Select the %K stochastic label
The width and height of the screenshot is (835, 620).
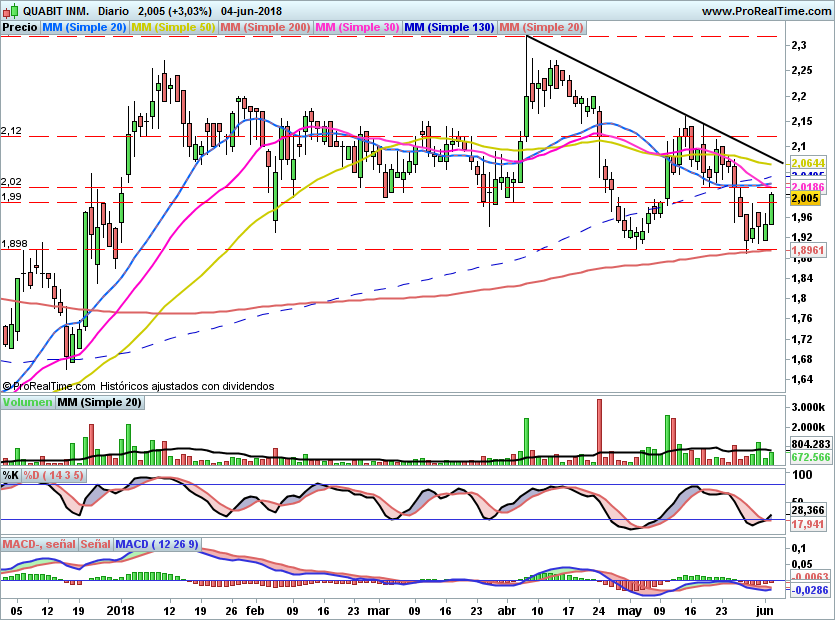click(x=11, y=475)
